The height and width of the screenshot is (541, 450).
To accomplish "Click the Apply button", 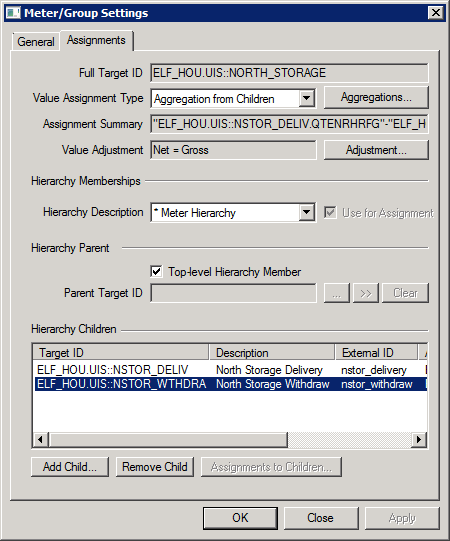I will [402, 518].
